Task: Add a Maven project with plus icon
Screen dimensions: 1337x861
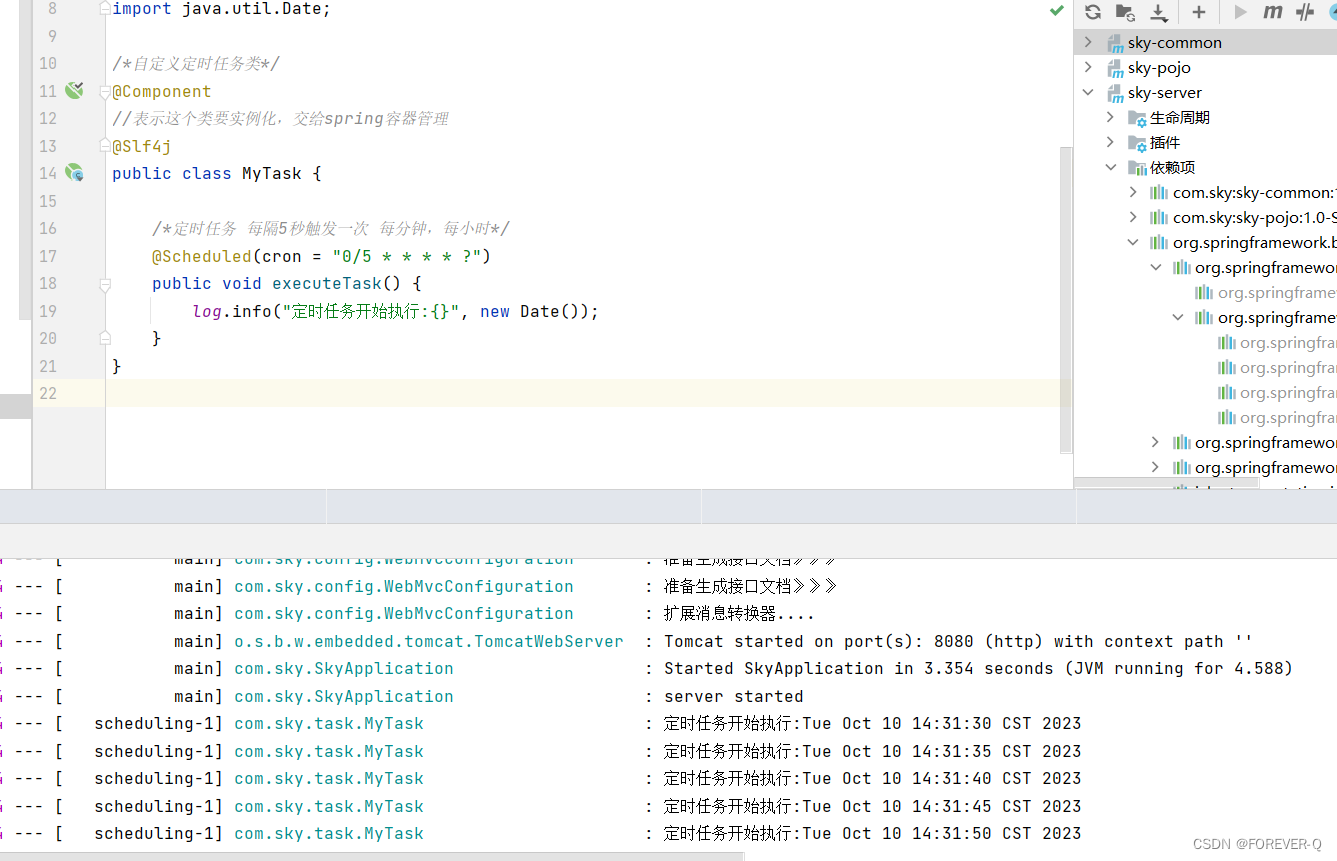Action: tap(1199, 12)
